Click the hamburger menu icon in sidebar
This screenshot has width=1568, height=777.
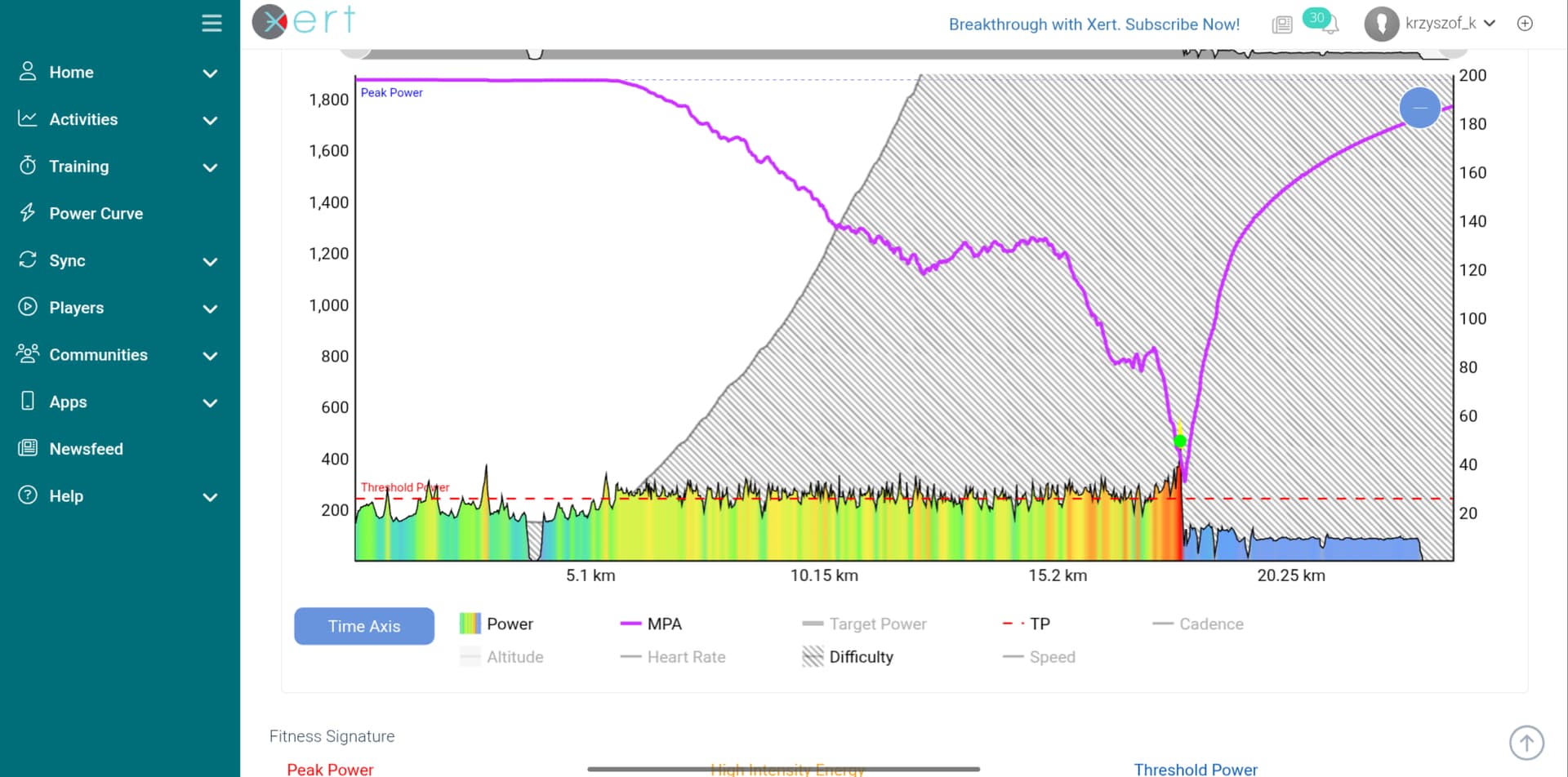pos(212,23)
